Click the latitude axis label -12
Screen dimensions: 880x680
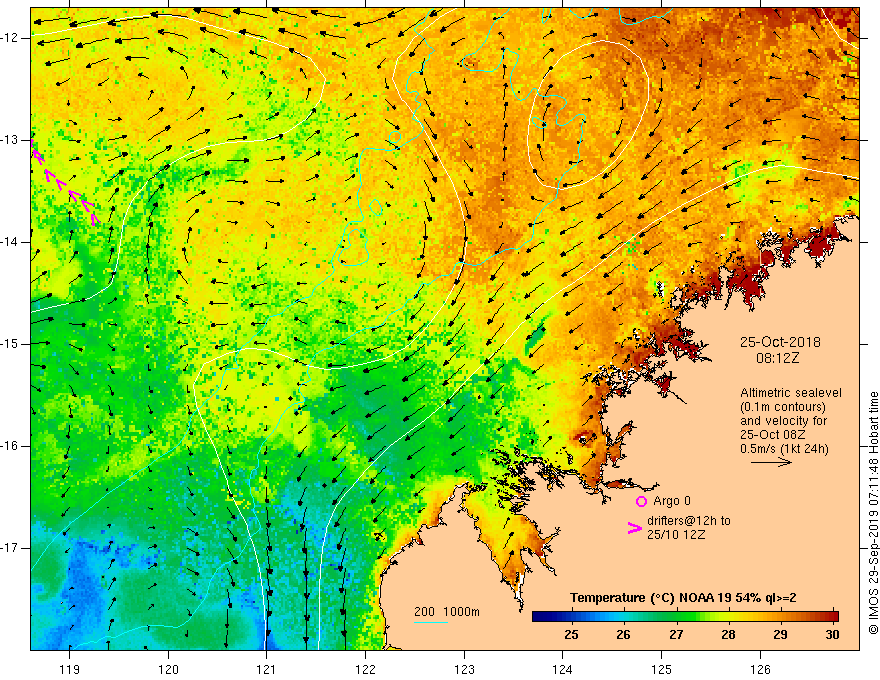10,38
